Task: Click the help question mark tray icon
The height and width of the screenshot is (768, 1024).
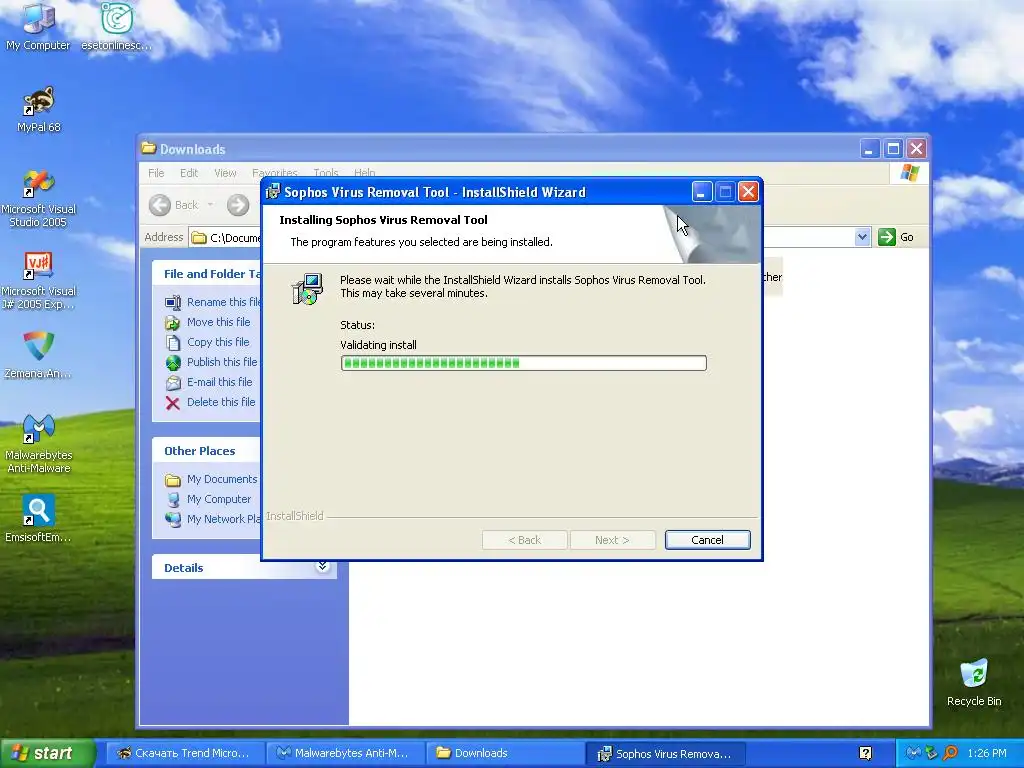Action: (865, 754)
